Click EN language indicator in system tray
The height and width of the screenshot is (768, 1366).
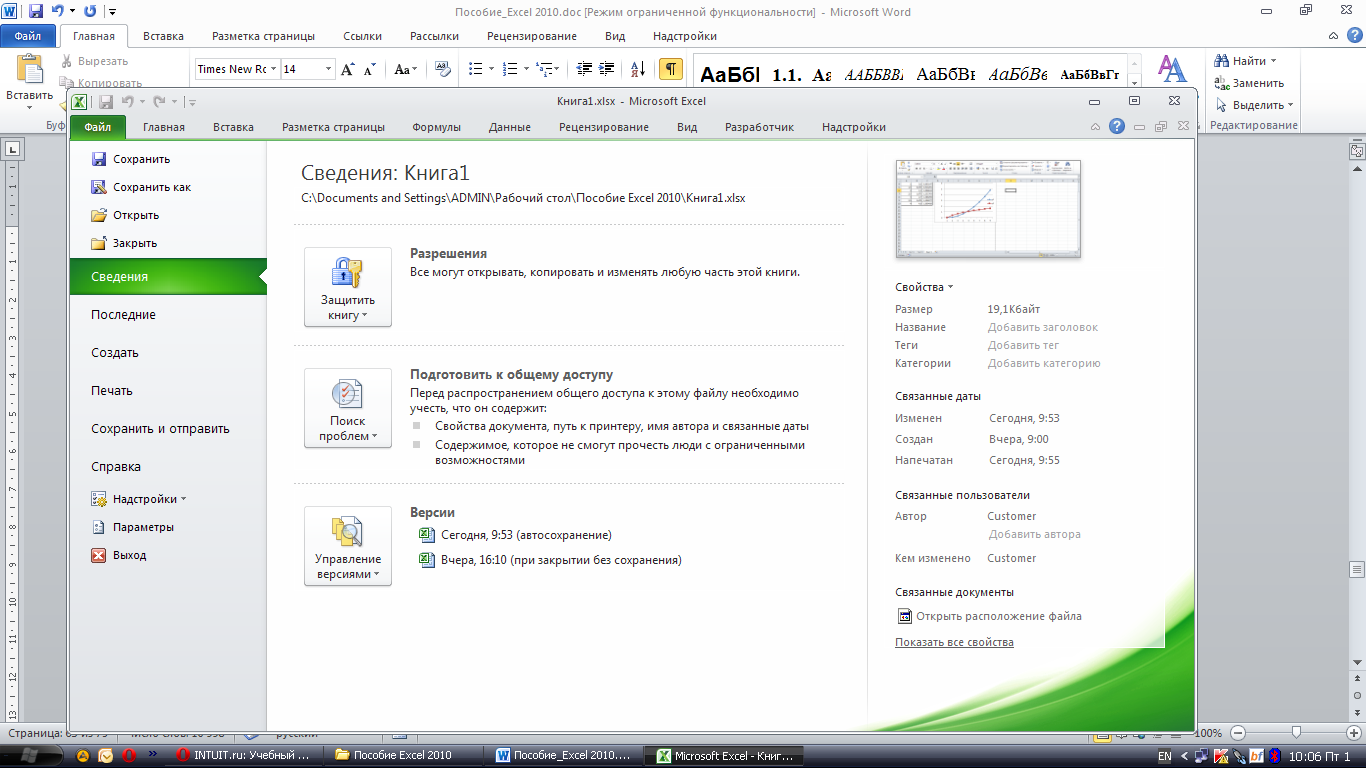click(1164, 757)
